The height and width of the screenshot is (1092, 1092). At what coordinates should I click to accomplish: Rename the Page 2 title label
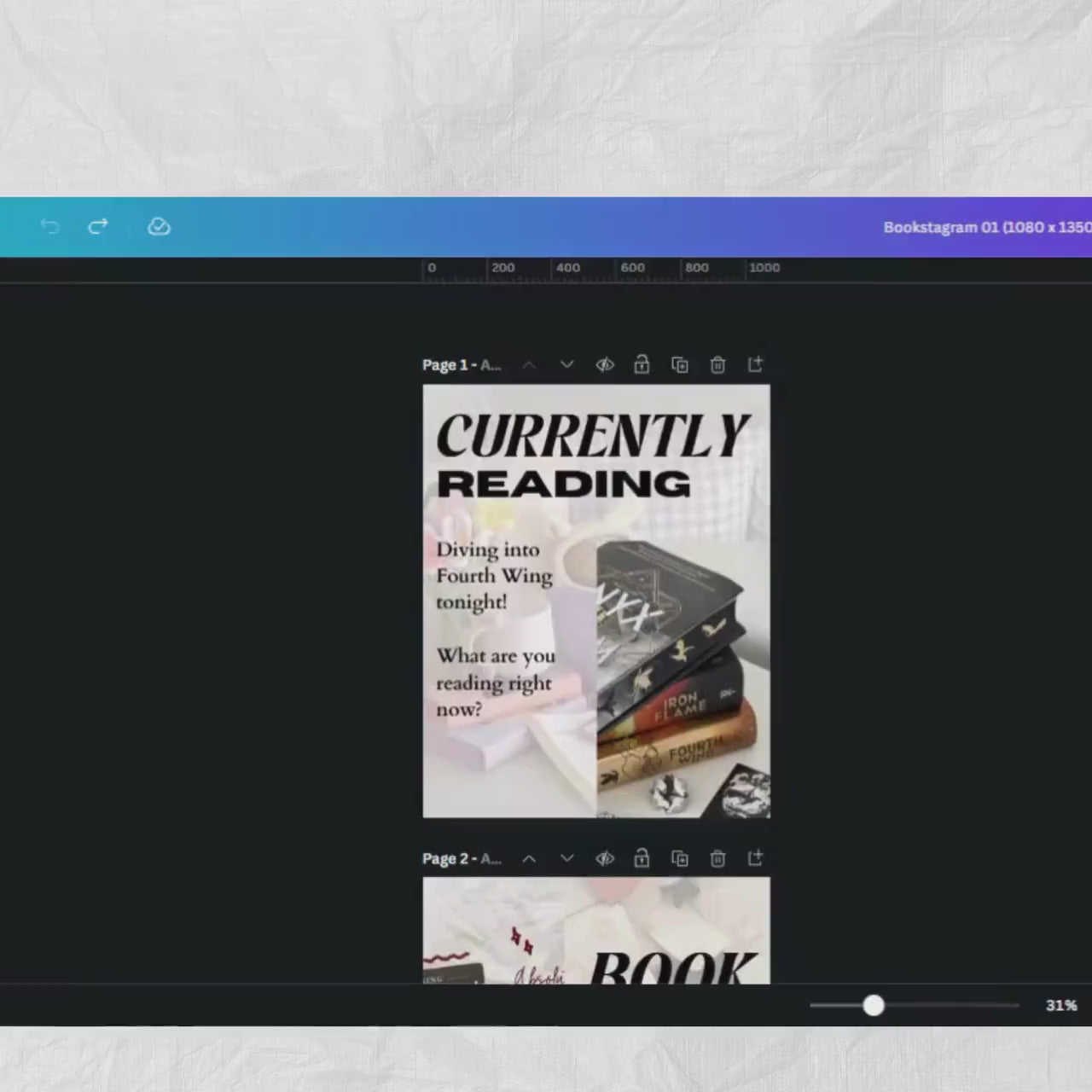pos(462,859)
